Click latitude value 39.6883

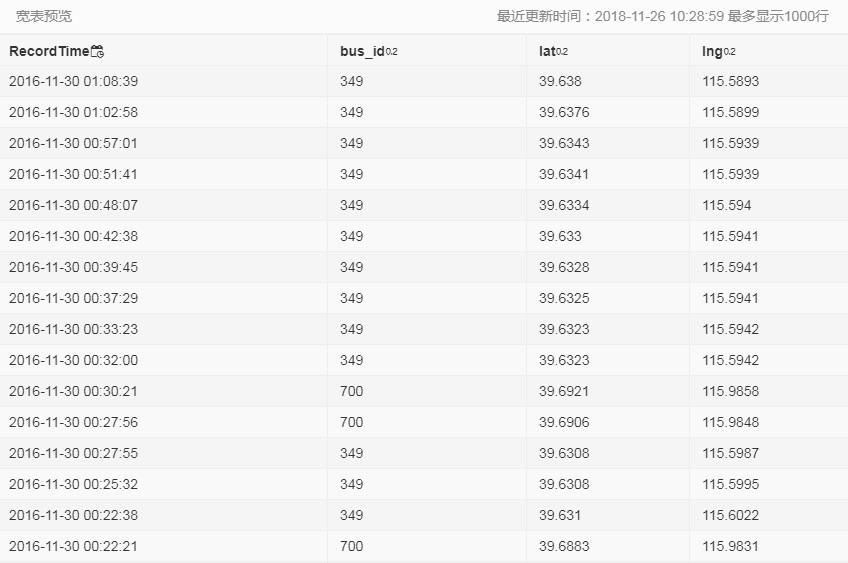(x=564, y=546)
